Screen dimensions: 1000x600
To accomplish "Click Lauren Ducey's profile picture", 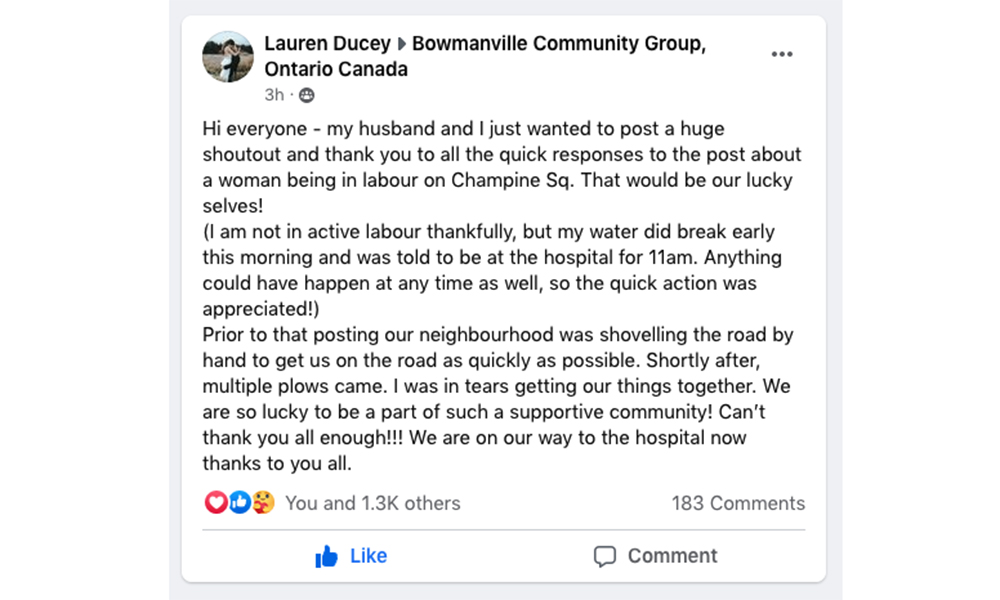I will click(x=228, y=57).
